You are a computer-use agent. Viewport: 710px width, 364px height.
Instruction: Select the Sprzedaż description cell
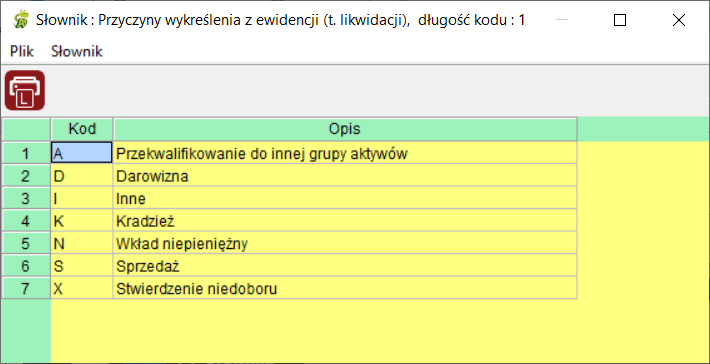point(345,266)
